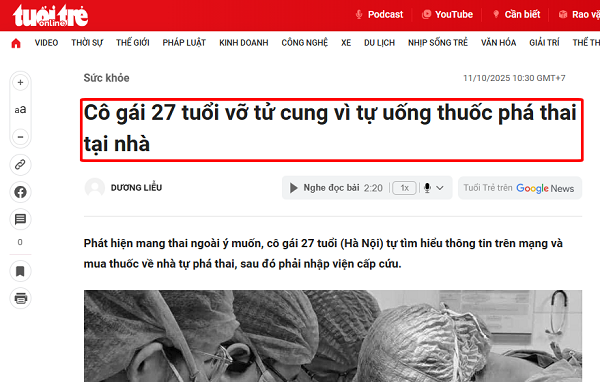
Task: Open the THỜI SỰ menu section
Action: 87,43
